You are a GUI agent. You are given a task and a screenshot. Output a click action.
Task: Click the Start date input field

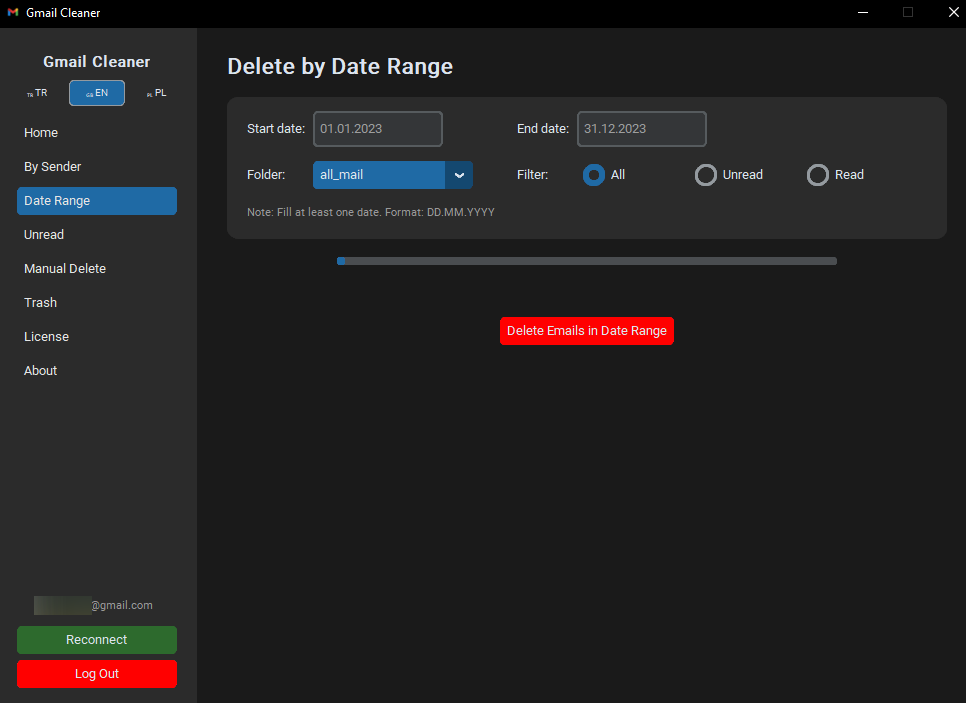pos(378,129)
